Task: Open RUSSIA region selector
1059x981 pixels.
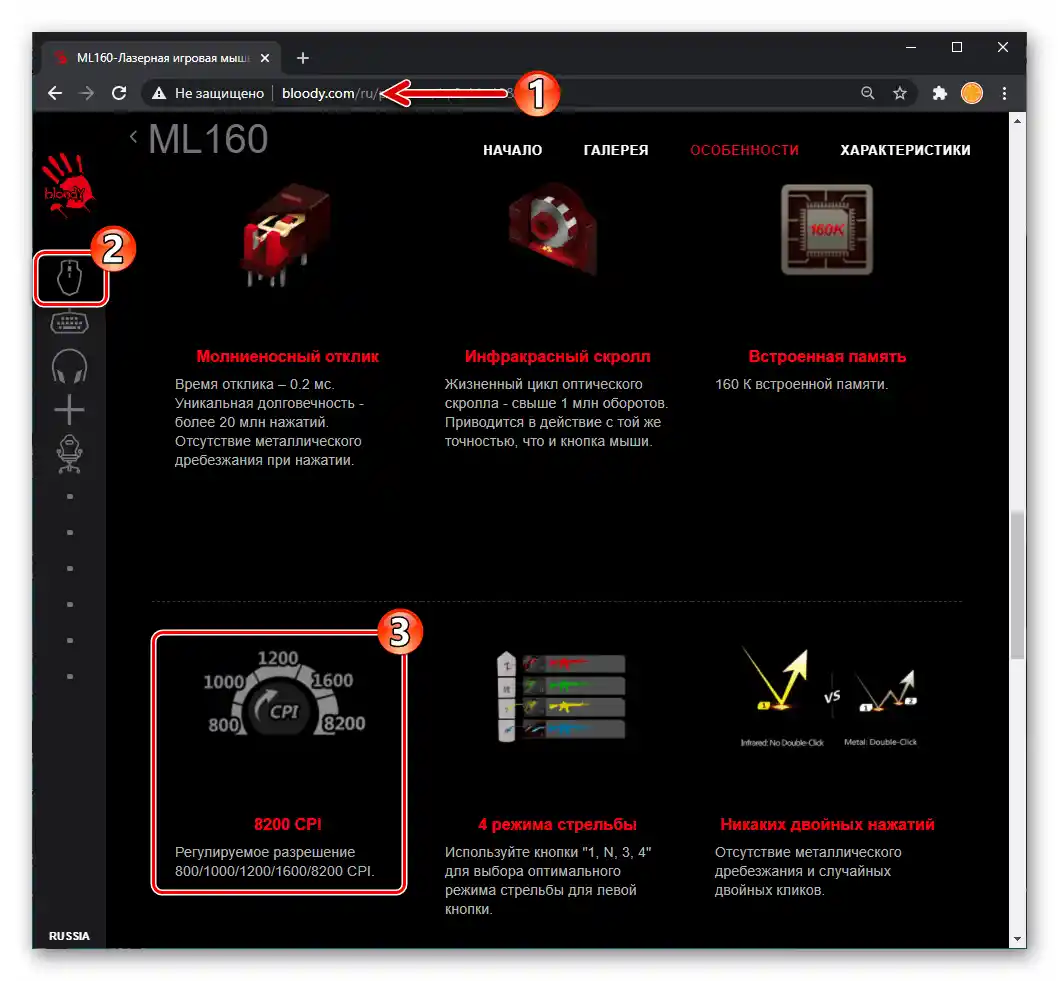Action: (69, 936)
